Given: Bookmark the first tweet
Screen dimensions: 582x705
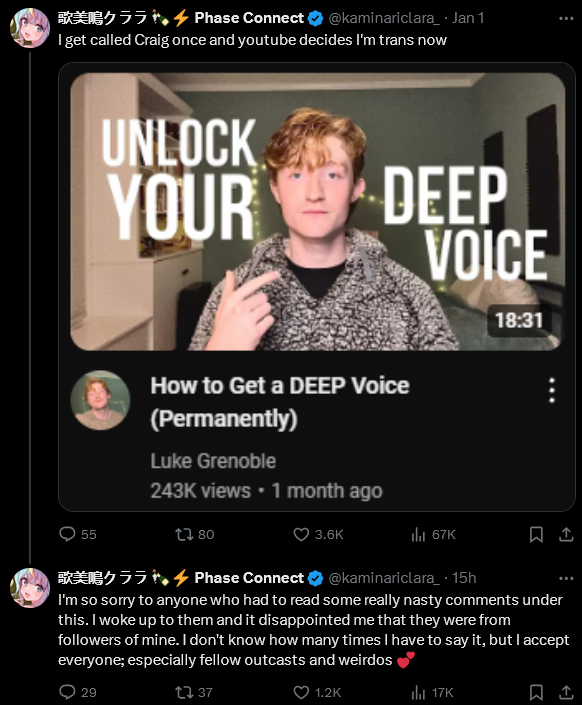Looking at the screenshot, I should (536, 534).
